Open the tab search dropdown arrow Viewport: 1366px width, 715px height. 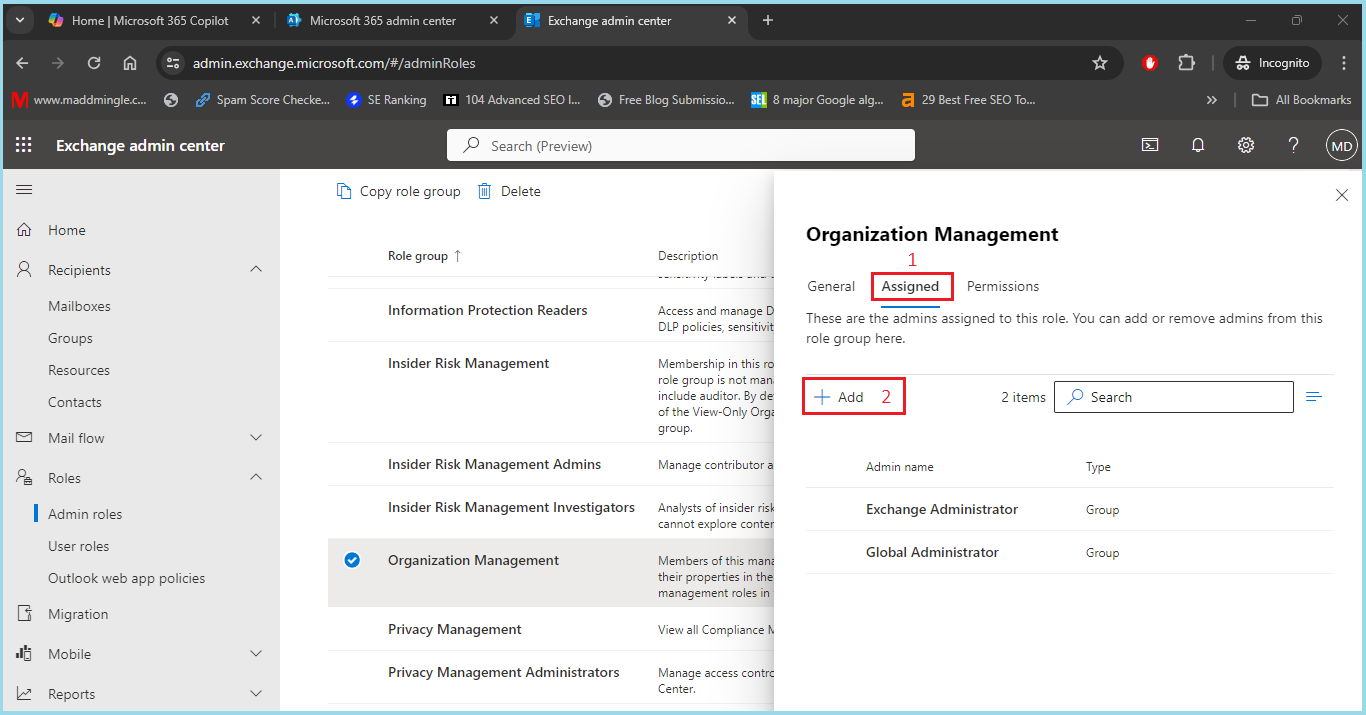click(19, 20)
